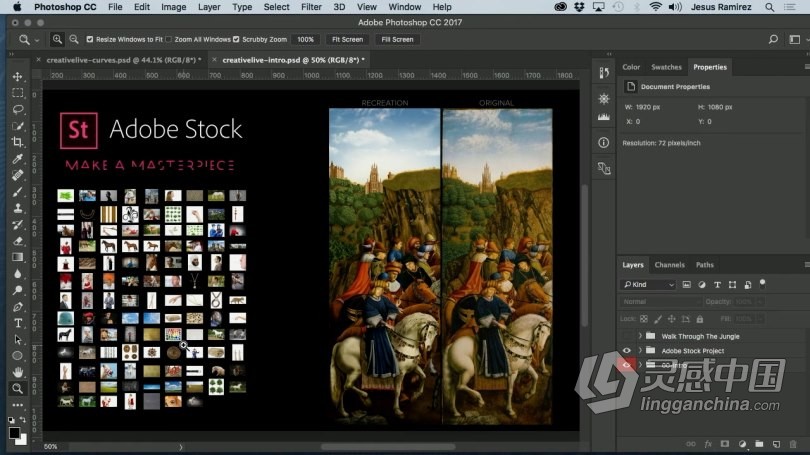Image resolution: width=810 pixels, height=455 pixels.
Task: Select the Ellipse shape tool
Action: click(18, 356)
